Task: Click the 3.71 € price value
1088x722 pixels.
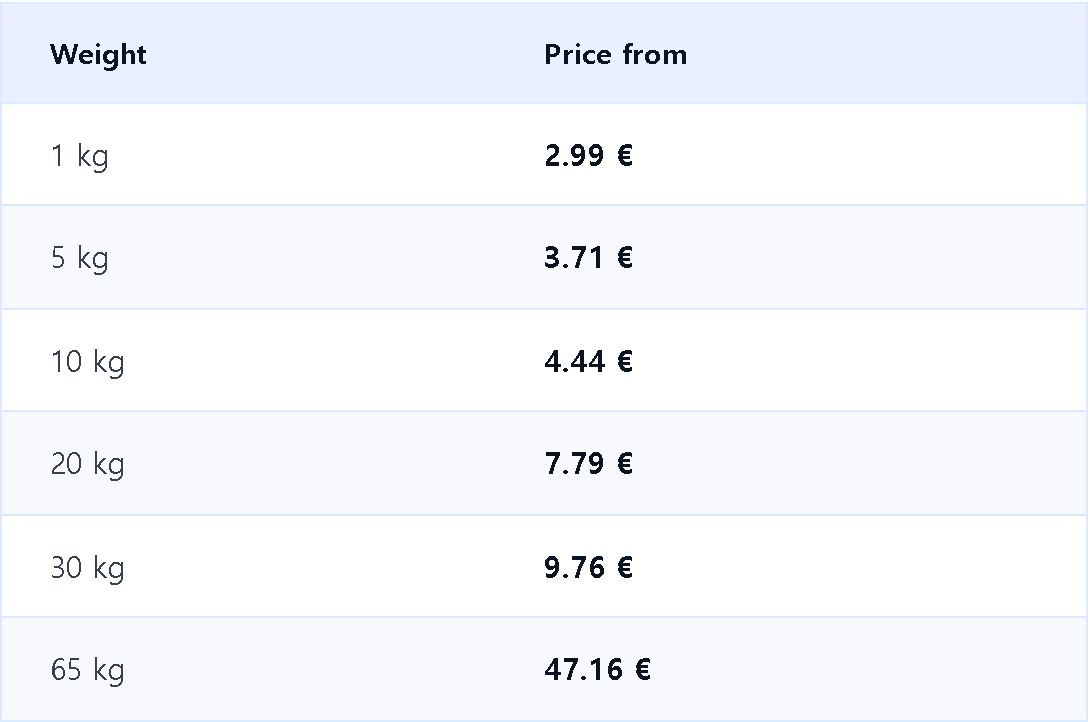Action: (x=588, y=257)
